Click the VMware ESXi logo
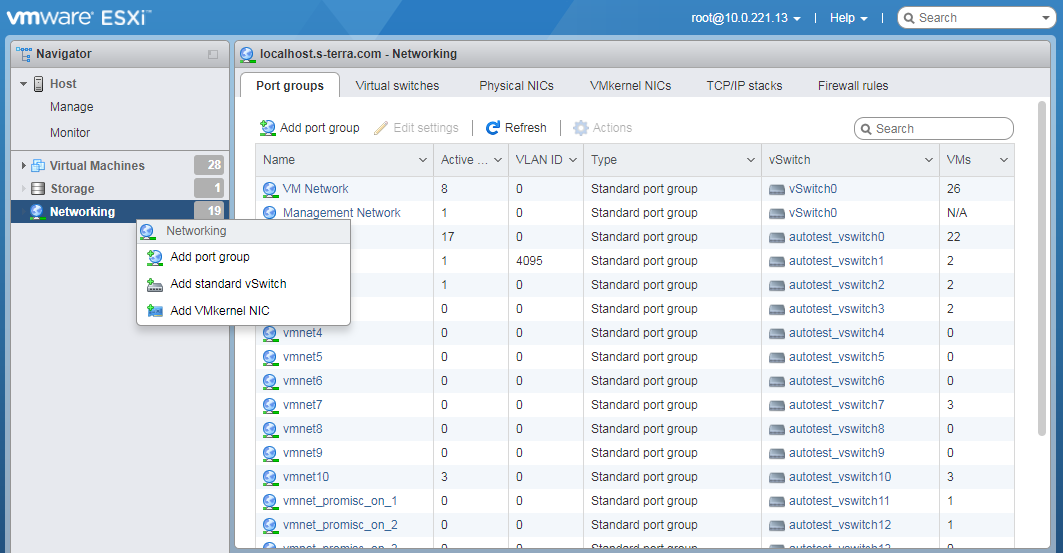 tap(79, 17)
